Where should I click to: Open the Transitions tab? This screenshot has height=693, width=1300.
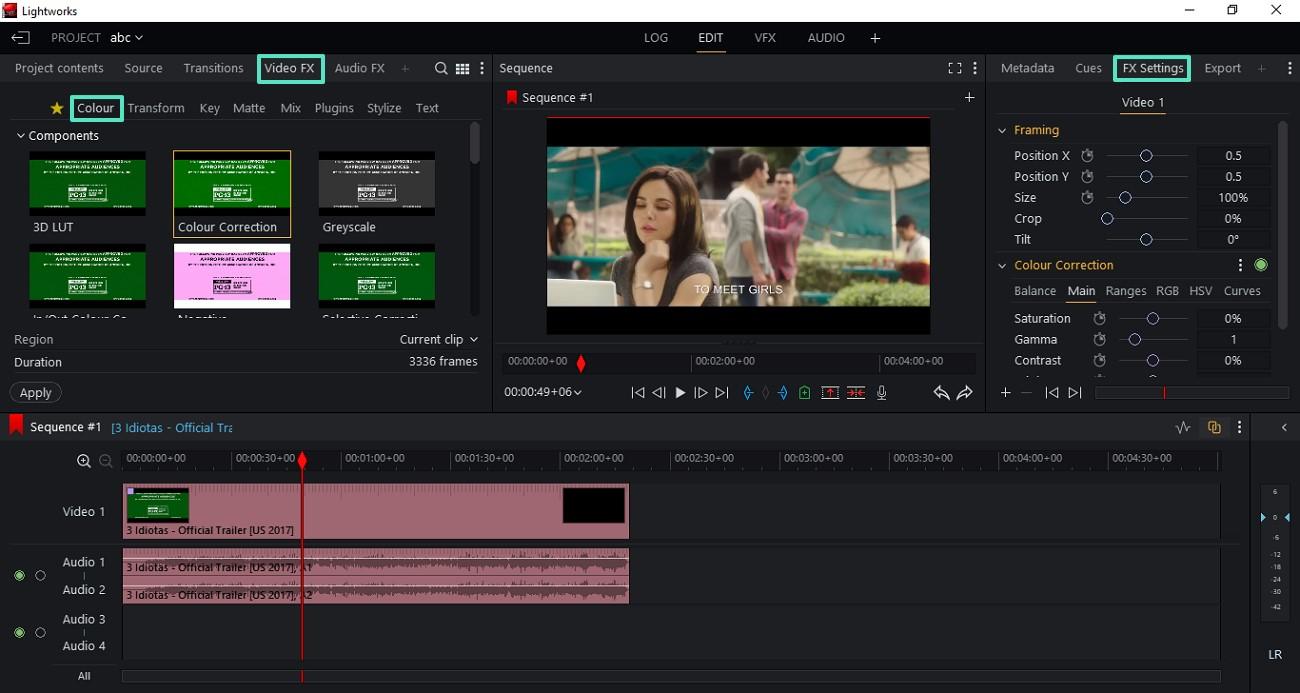click(x=213, y=68)
